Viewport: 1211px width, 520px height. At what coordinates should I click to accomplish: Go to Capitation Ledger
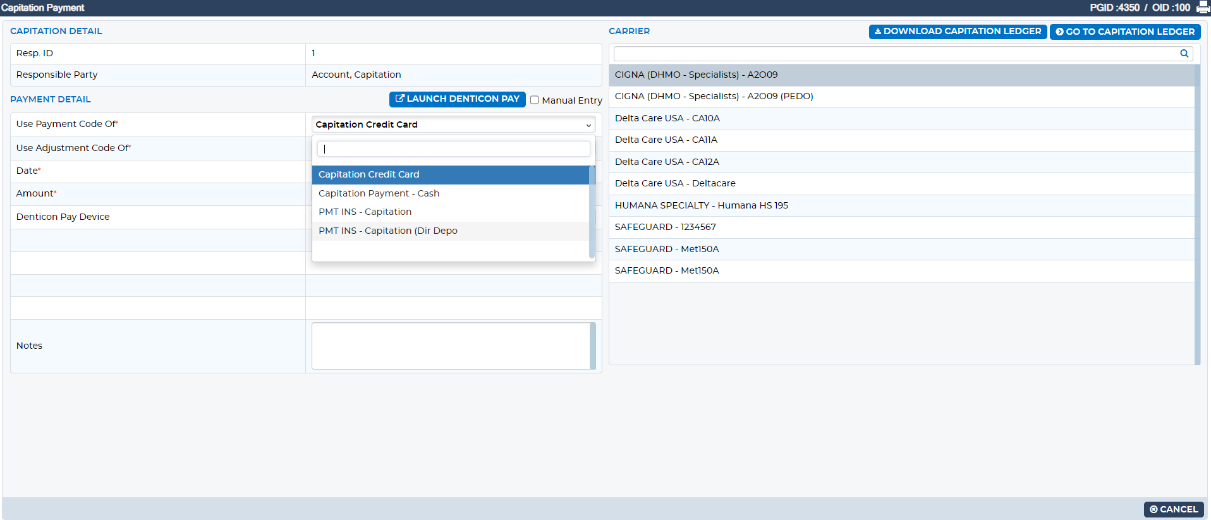point(1125,31)
